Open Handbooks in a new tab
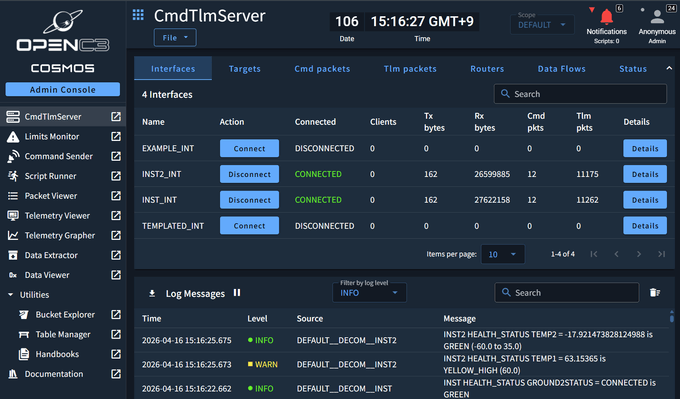Image resolution: width=680 pixels, height=399 pixels. pyautogui.click(x=116, y=354)
